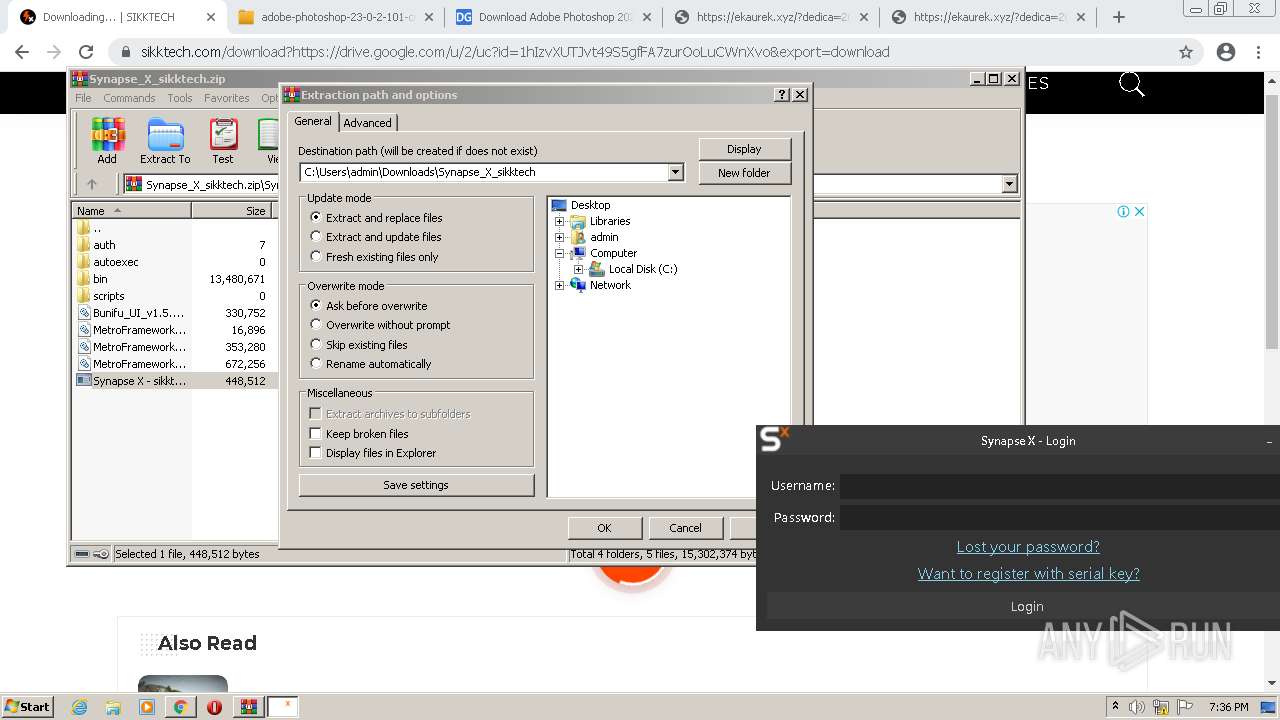1280x720 pixels.
Task: Click the Chrome back arrow
Action: coord(22,52)
